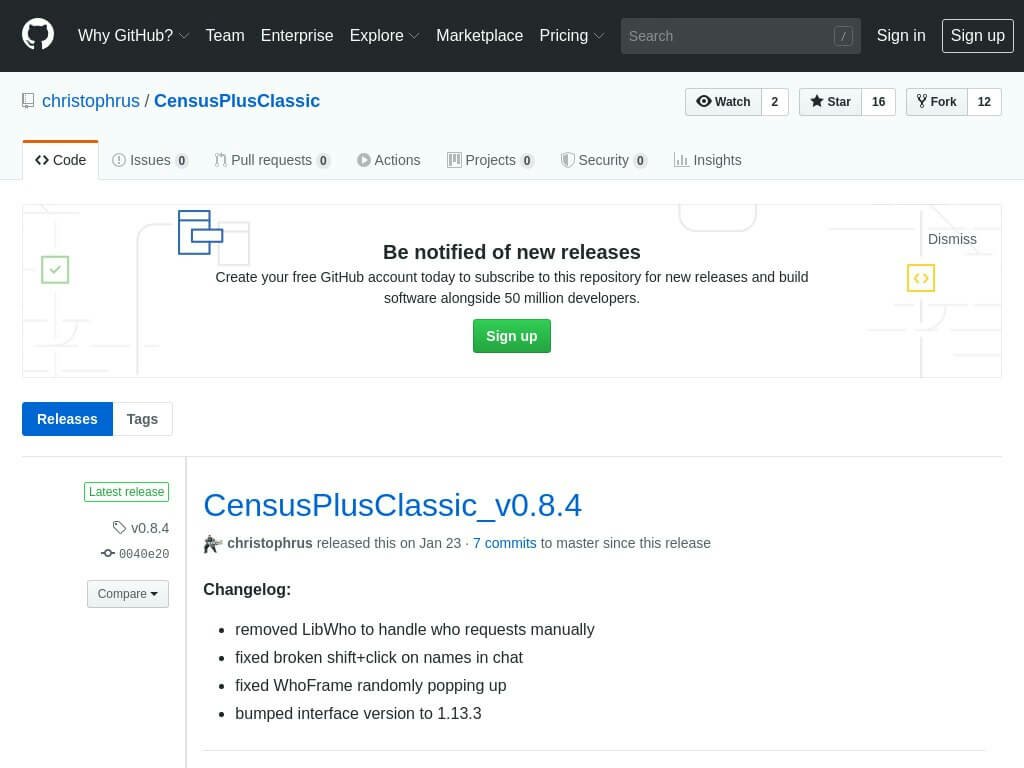Click the tag icon beside v0.8.4

pos(119,527)
